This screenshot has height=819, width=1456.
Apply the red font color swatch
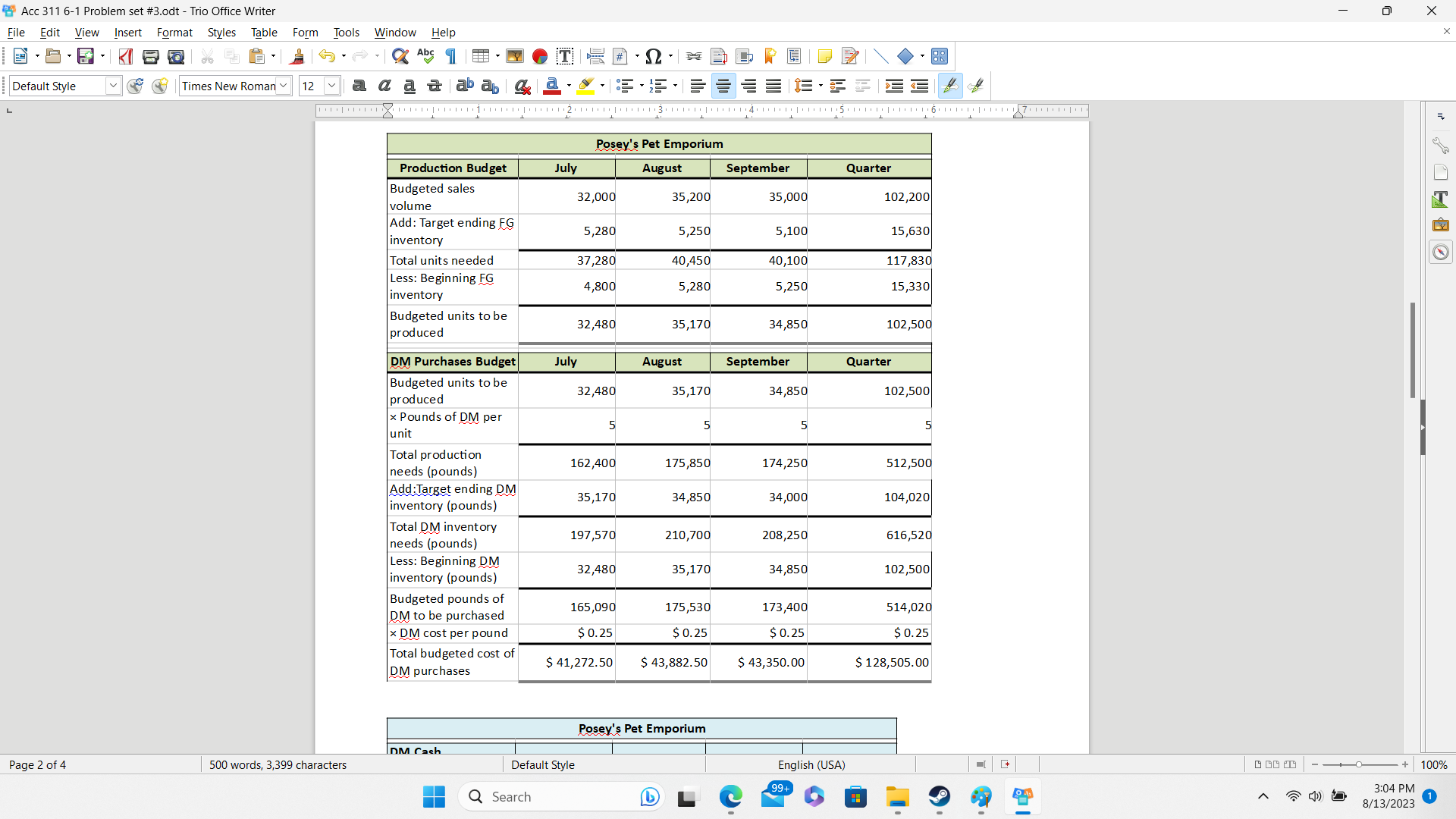point(552,86)
